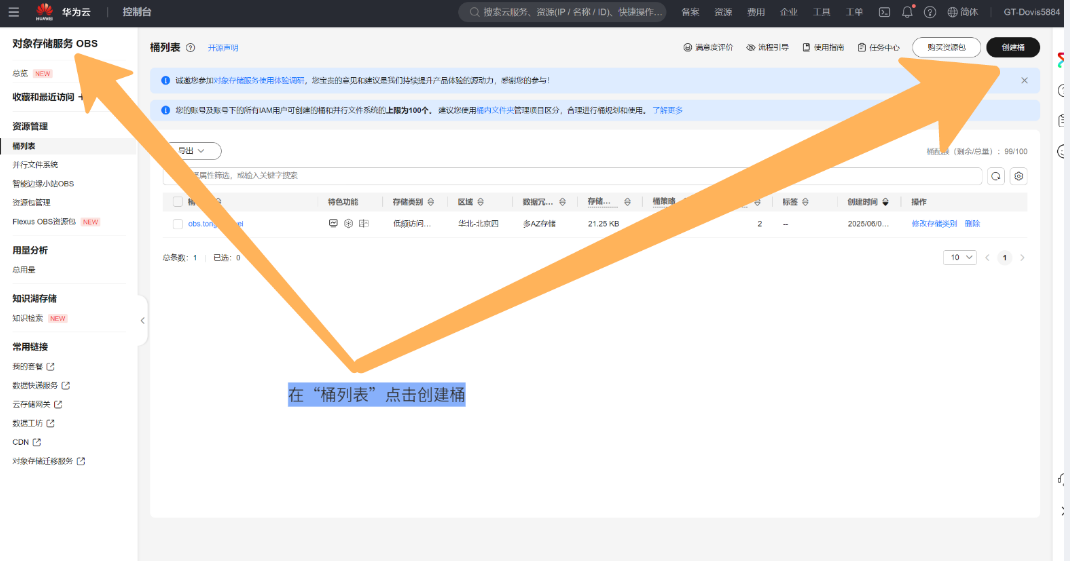Open table settings gear icon
The height and width of the screenshot is (561, 1070).
[1019, 176]
